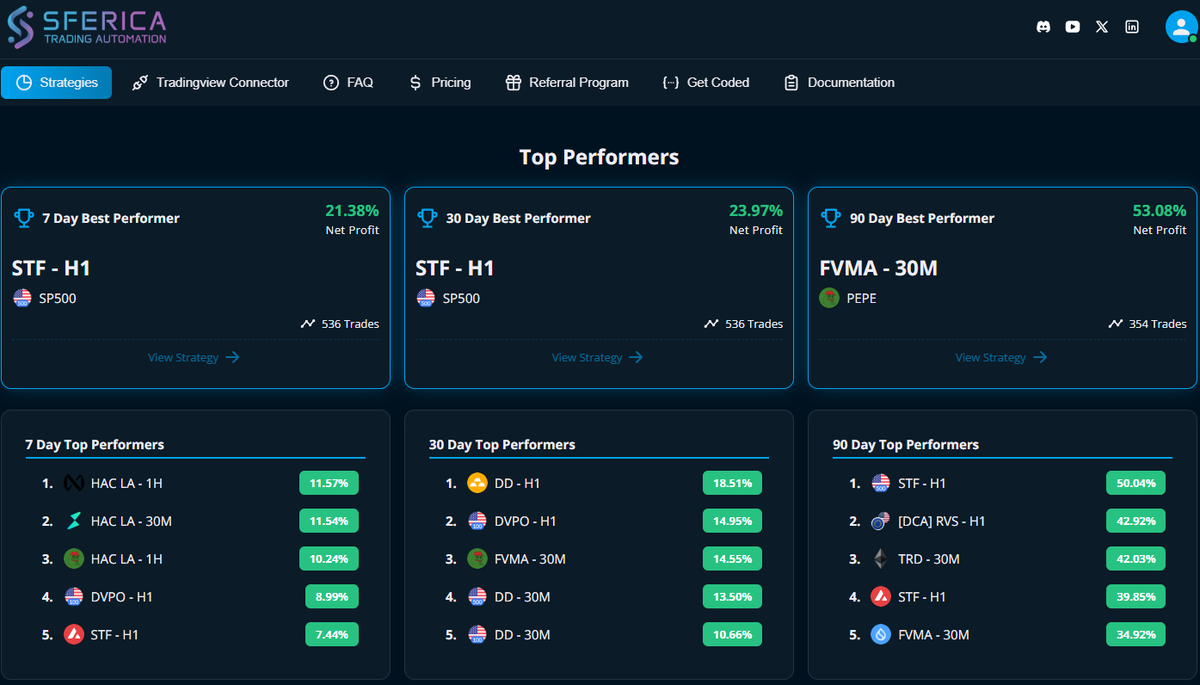This screenshot has width=1200, height=685.
Task: Click icon beside [DCA] RVS - H1
Action: click(x=881, y=521)
